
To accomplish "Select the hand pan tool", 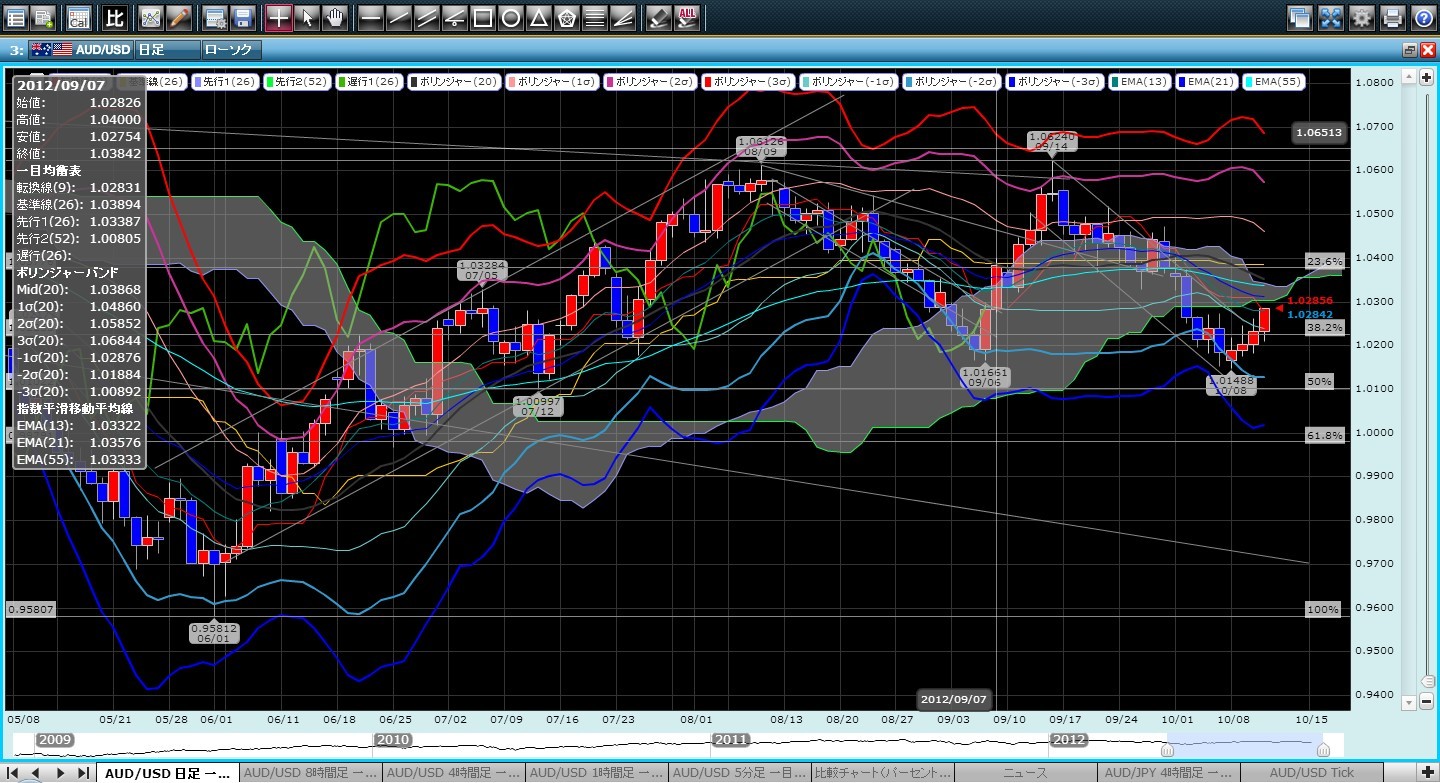I will click(x=337, y=17).
